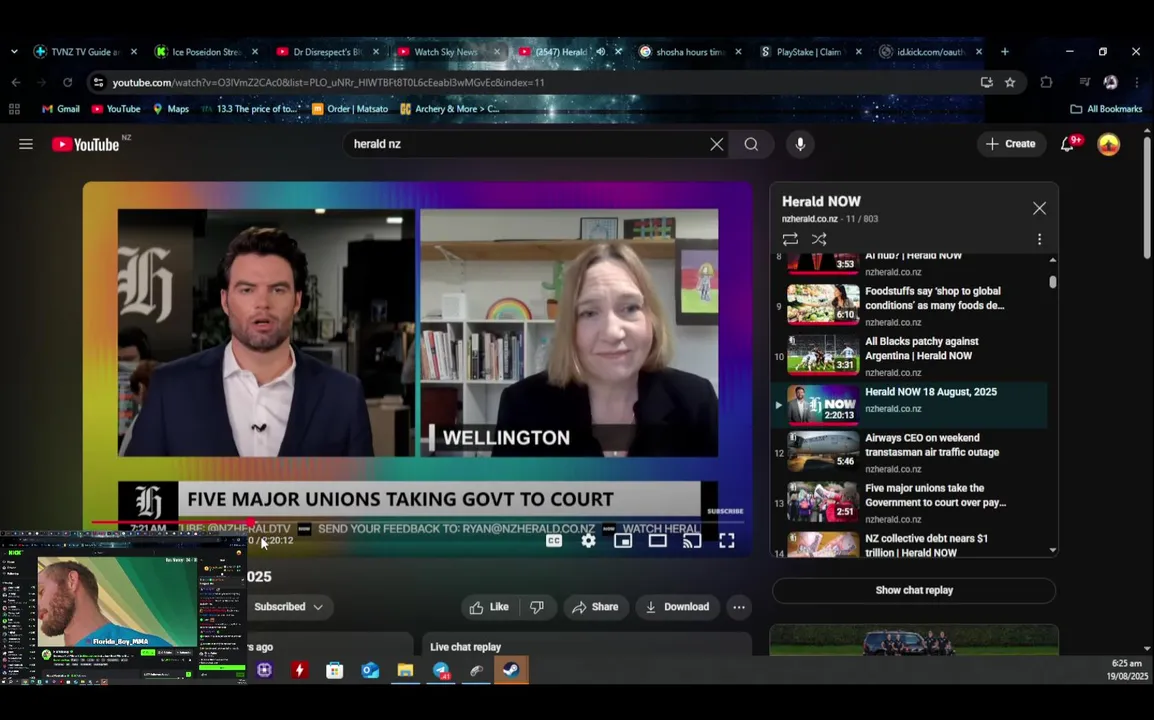Open Steam from the taskbar
The width and height of the screenshot is (1154, 720).
[x=511, y=670]
